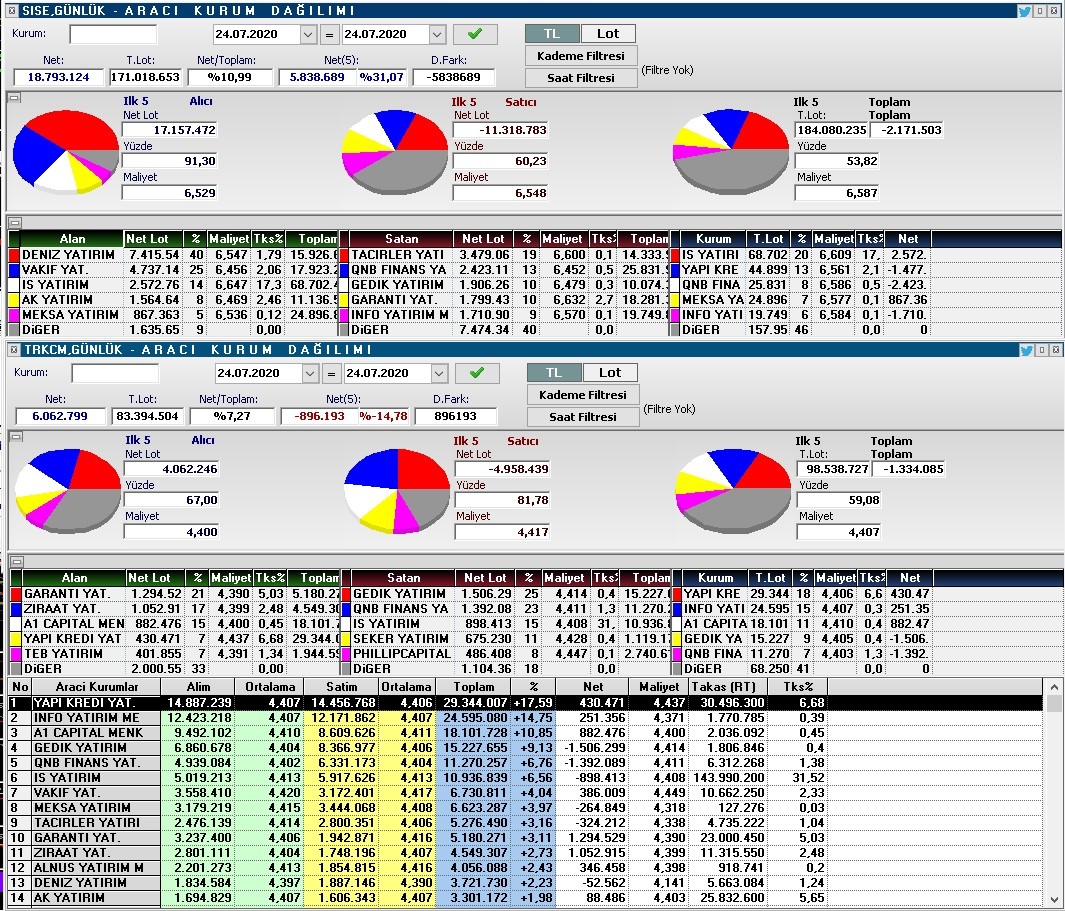Image resolution: width=1065 pixels, height=911 pixels.
Task: Click the Kurum column header in TRKCM table
Action: 715,578
